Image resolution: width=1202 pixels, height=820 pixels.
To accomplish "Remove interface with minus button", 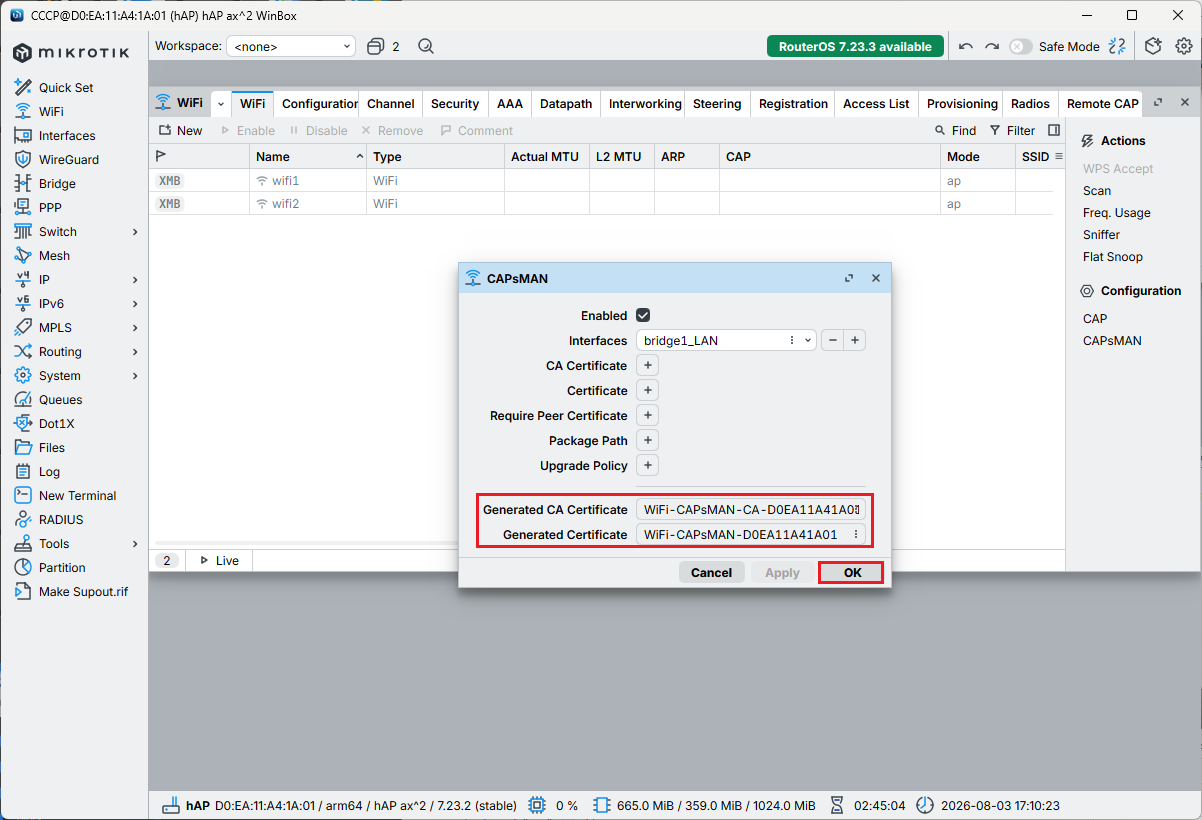I will pyautogui.click(x=832, y=340).
